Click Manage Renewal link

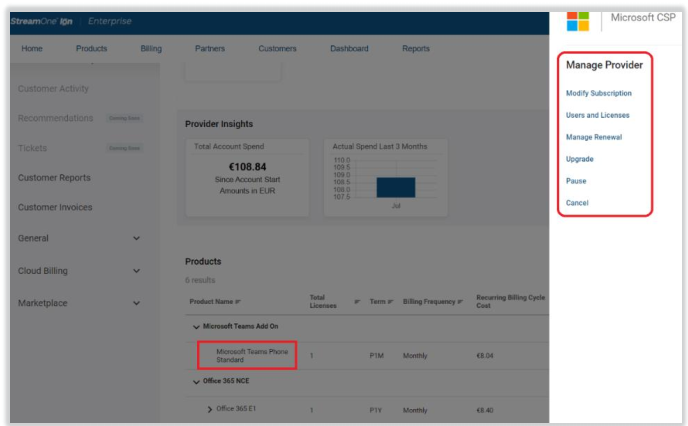click(594, 137)
